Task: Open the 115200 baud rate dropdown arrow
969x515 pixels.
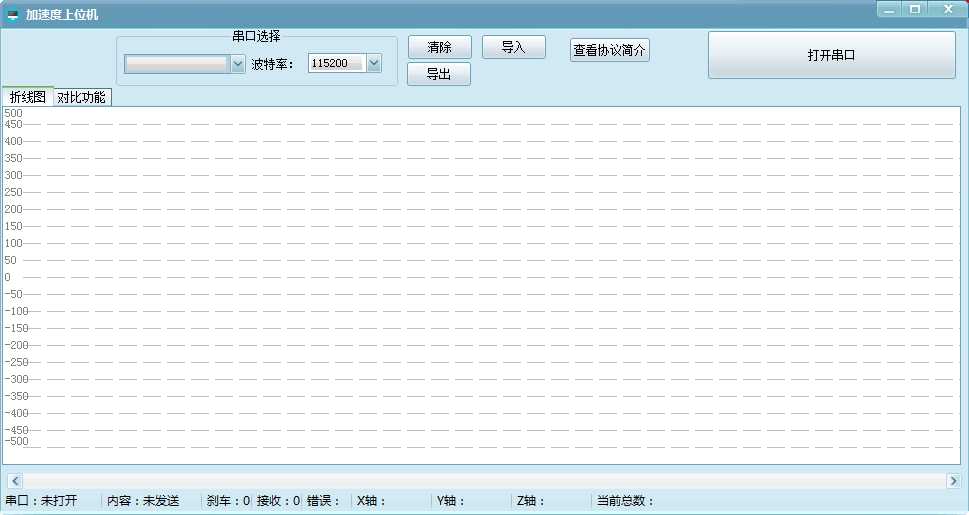Action: (x=374, y=63)
